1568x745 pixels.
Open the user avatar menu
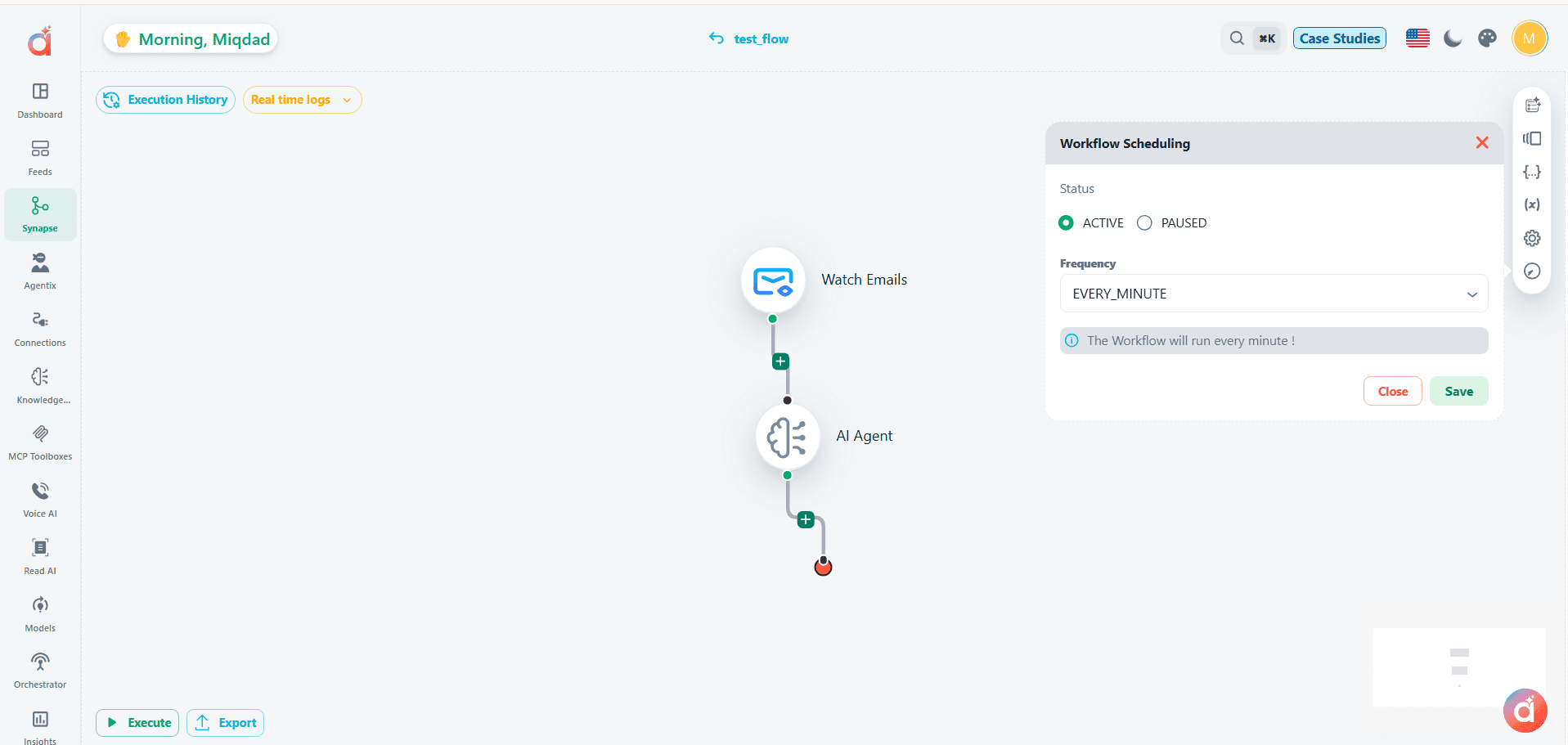[x=1530, y=38]
